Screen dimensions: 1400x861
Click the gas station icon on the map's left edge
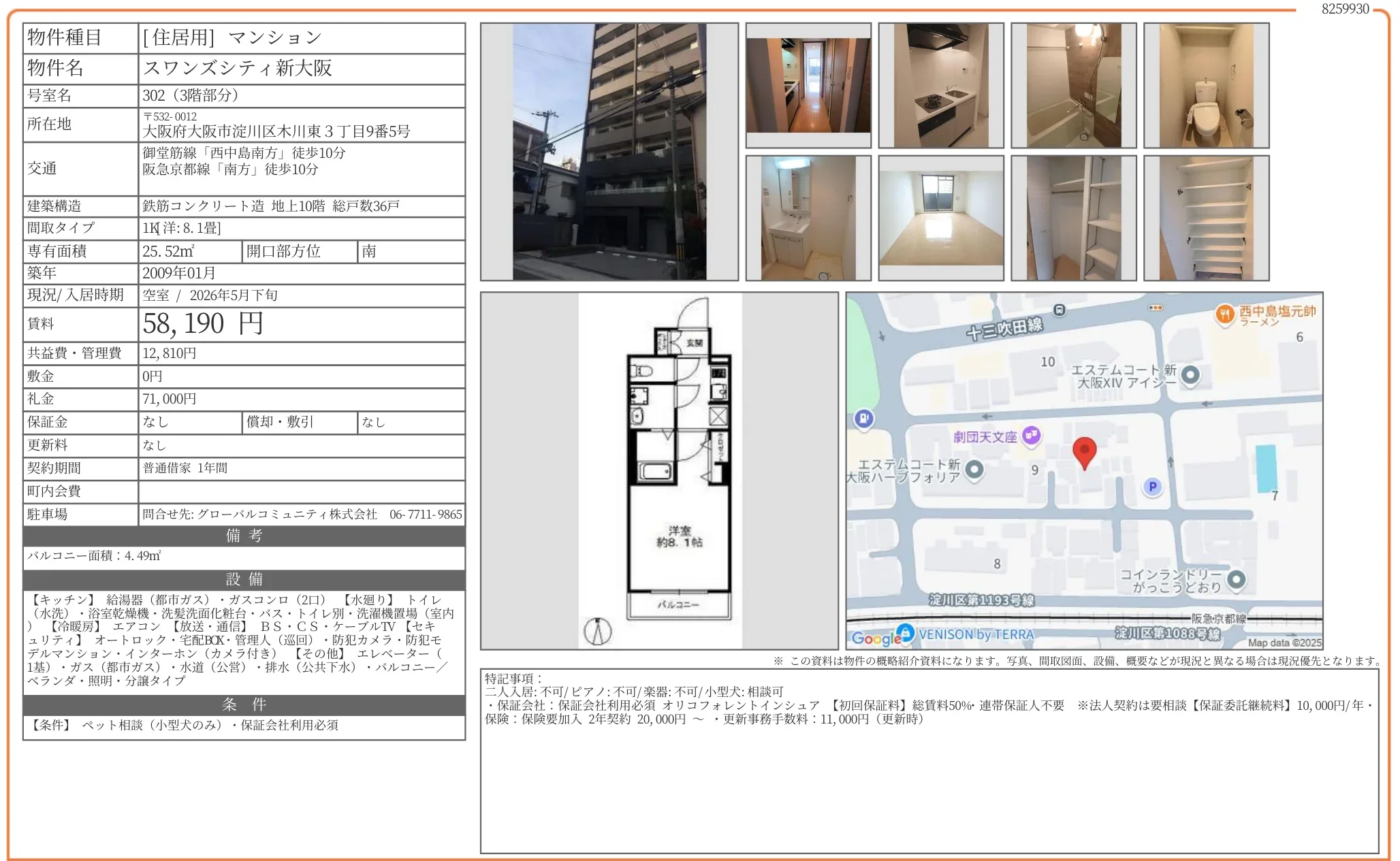(x=864, y=420)
